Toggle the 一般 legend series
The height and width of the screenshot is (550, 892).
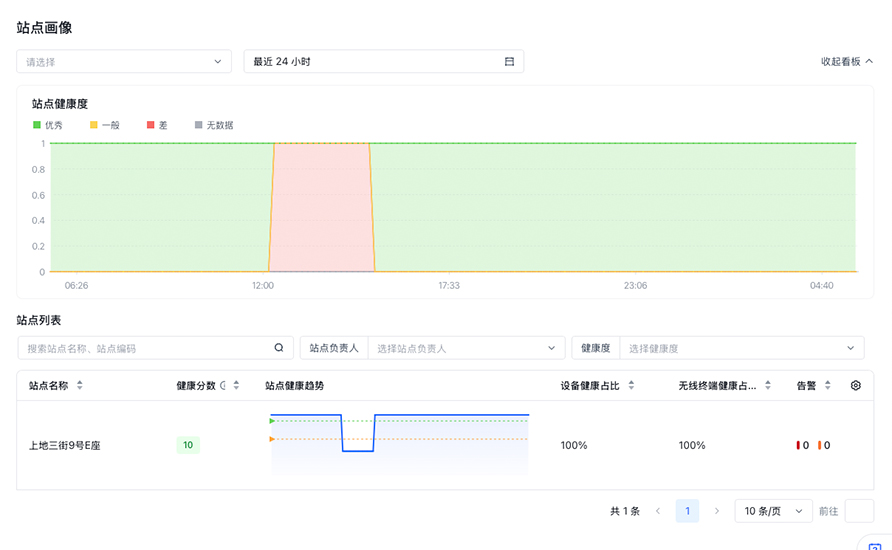[x=104, y=125]
